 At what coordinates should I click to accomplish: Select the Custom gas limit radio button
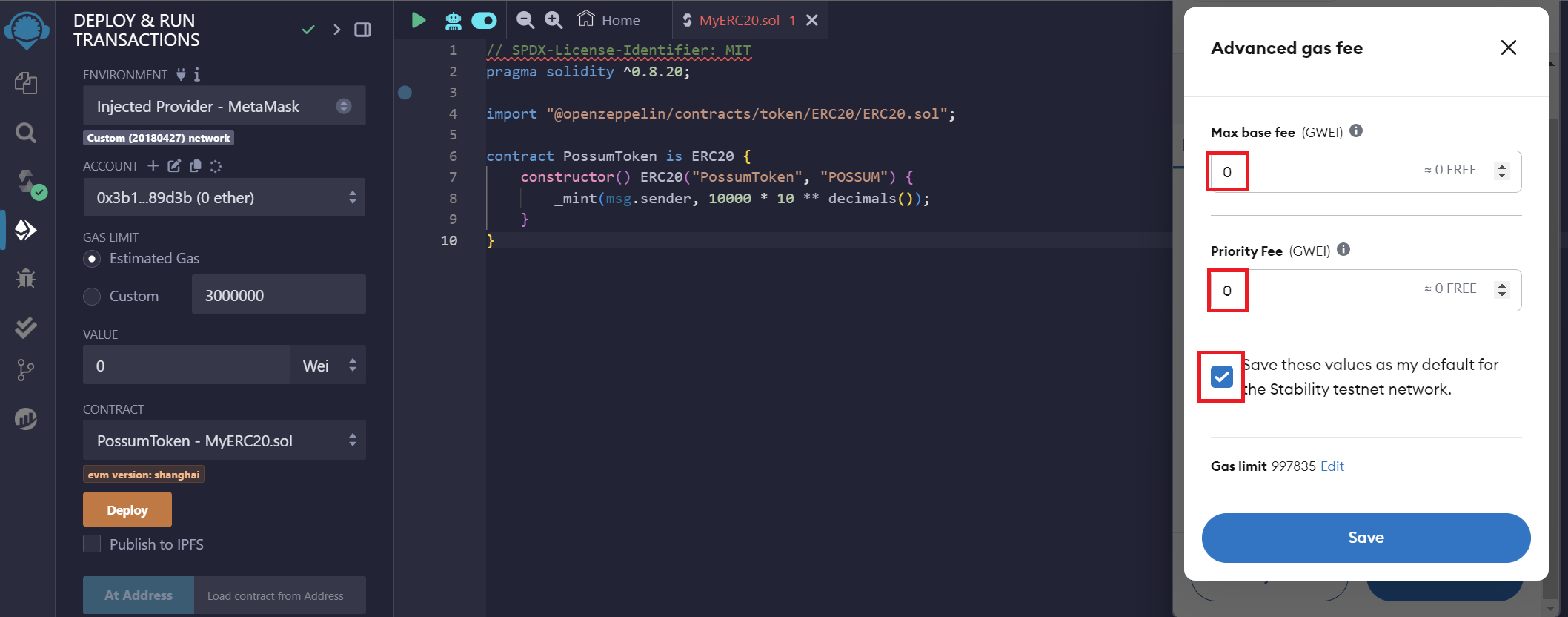point(92,297)
